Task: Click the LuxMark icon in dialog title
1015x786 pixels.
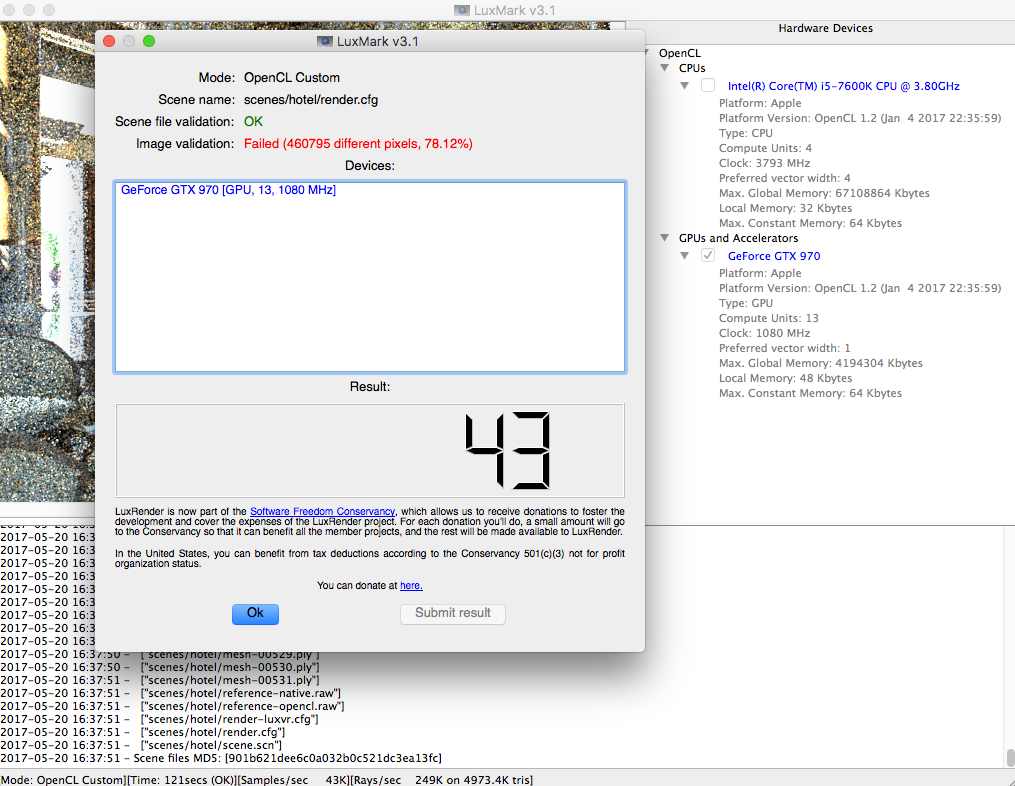Action: click(x=324, y=41)
